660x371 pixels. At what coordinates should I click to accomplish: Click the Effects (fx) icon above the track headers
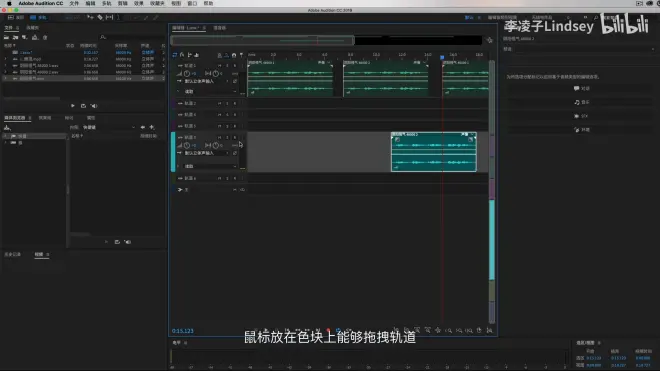pos(182,55)
